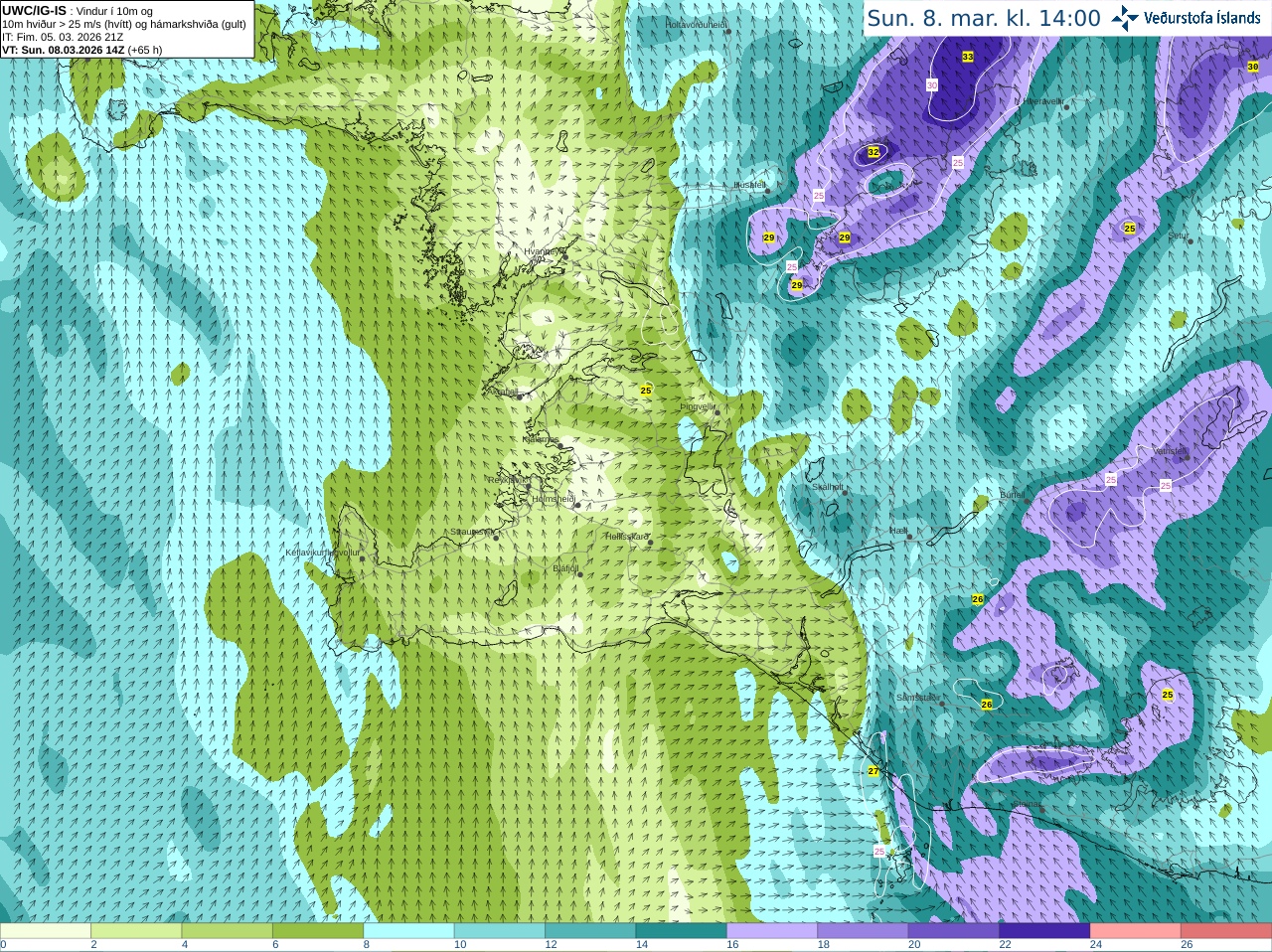This screenshot has width=1272, height=952.
Task: Select the 2–4 m/s legend swatch
Action: (x=136, y=931)
